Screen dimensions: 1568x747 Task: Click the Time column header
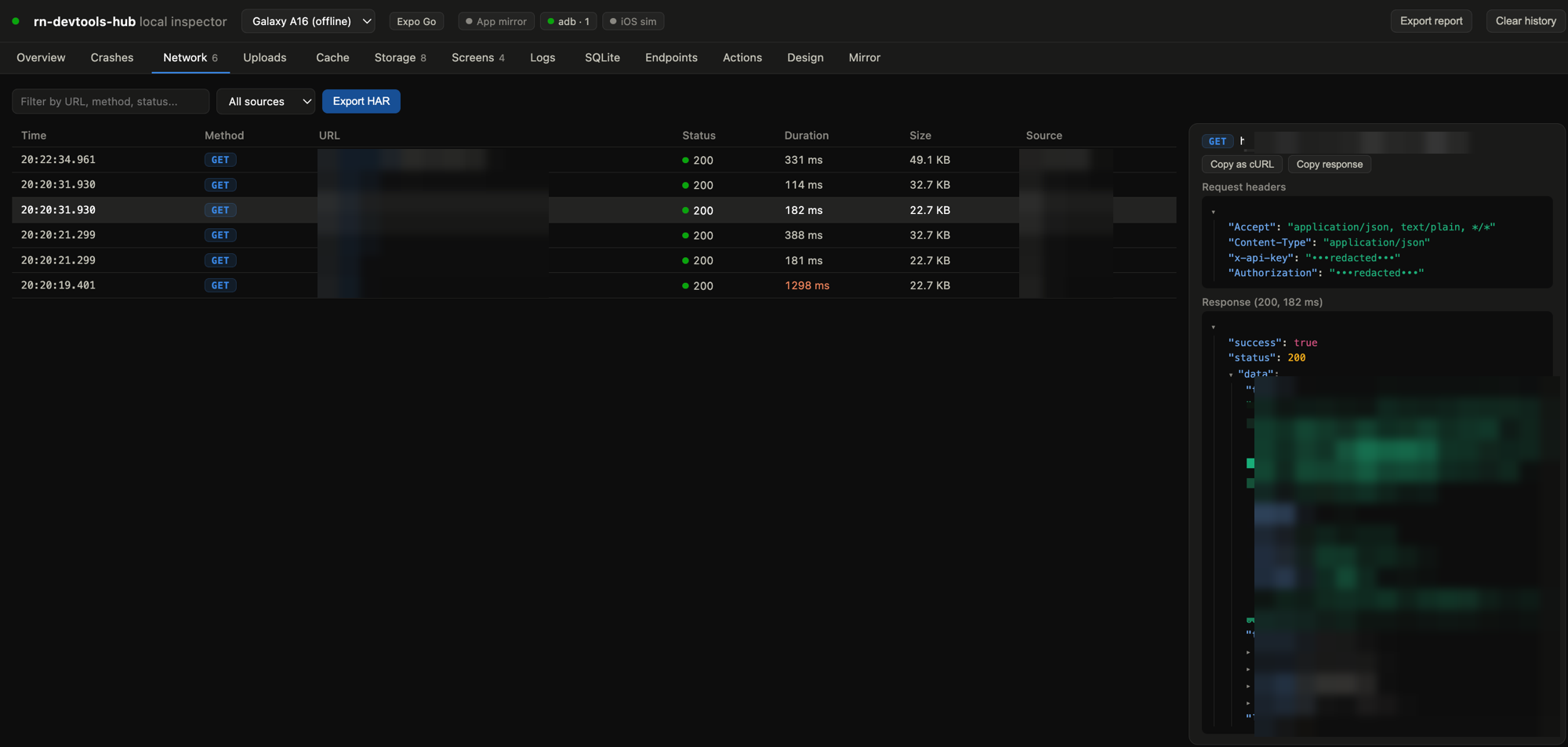34,135
